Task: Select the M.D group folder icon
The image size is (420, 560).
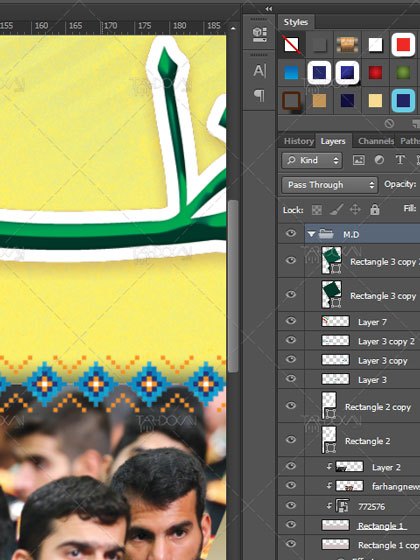Action: click(326, 234)
